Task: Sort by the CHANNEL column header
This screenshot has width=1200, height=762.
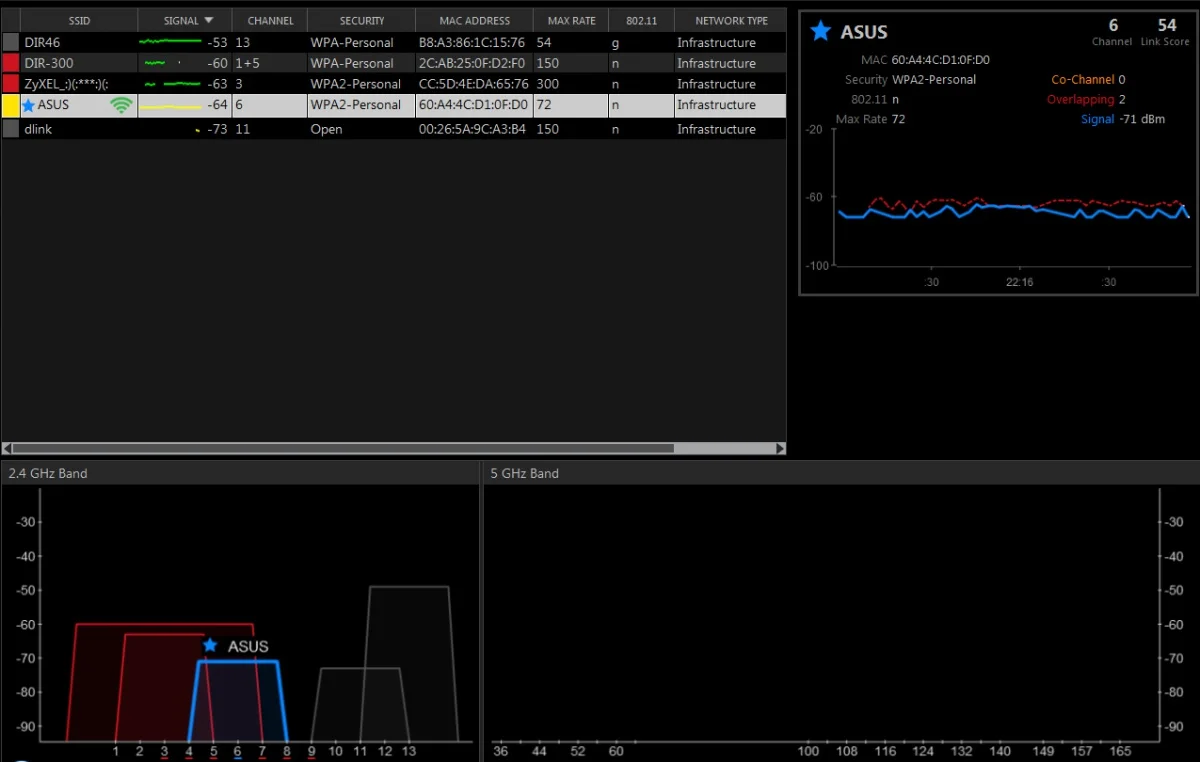Action: [270, 20]
